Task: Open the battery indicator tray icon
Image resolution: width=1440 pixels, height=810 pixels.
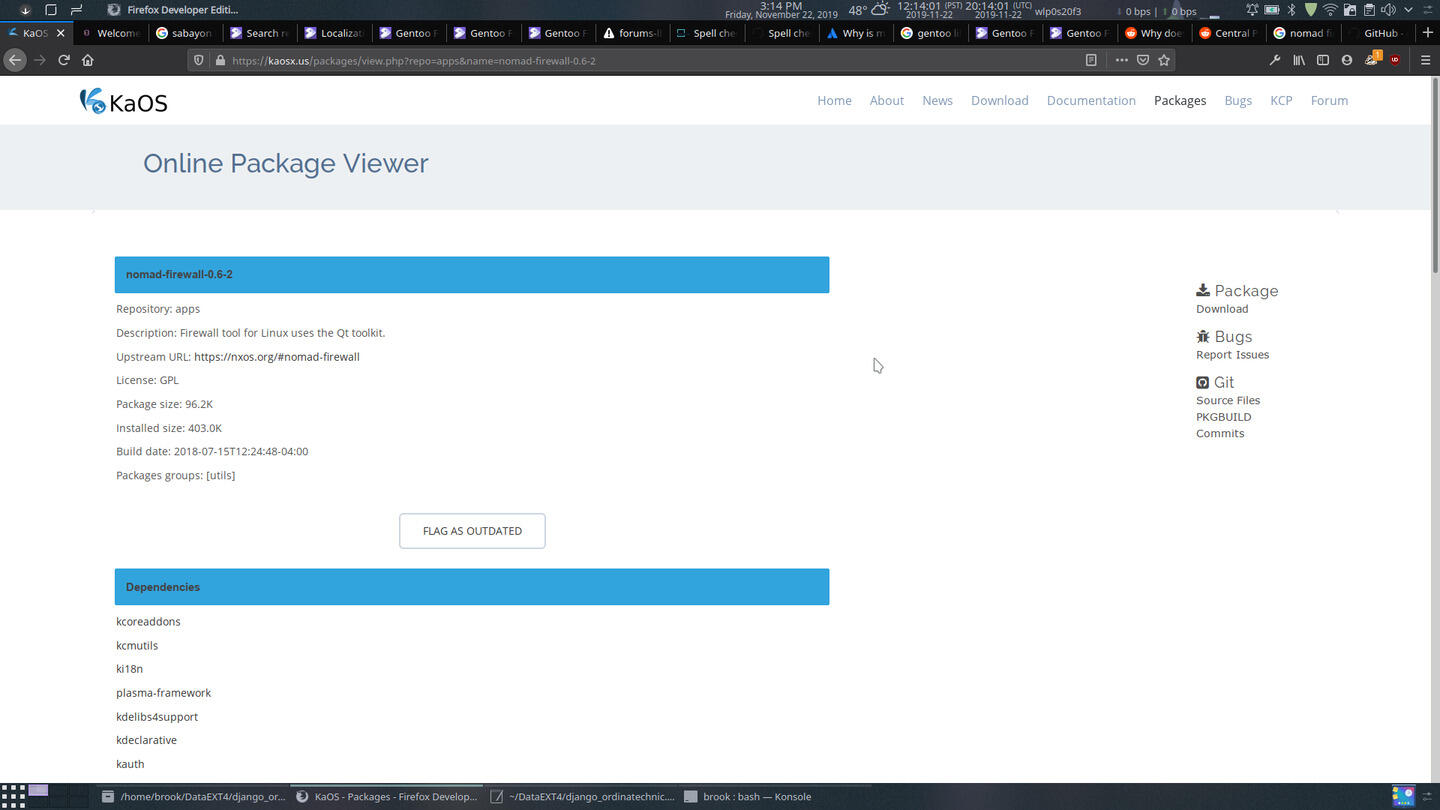Action: click(x=1272, y=10)
